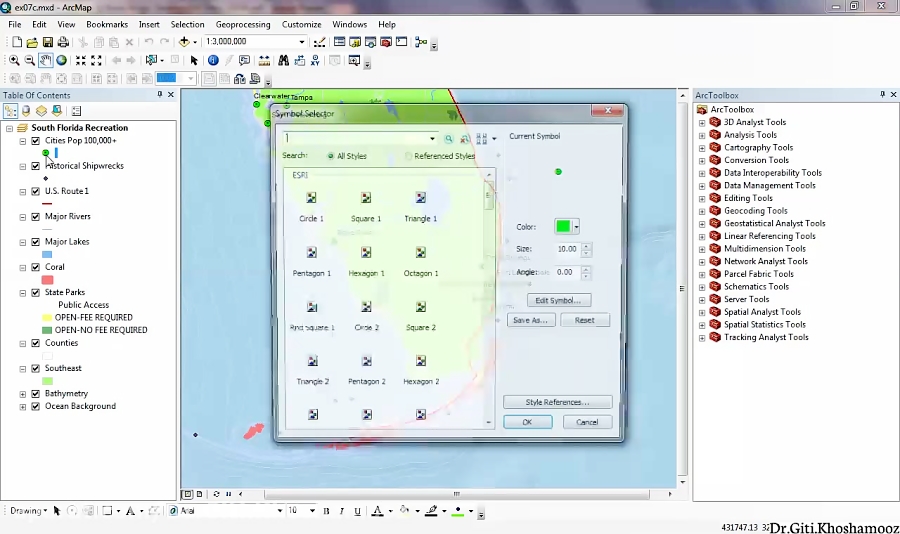Open the Geoprocessing menu
The image size is (900, 534).
tap(243, 24)
